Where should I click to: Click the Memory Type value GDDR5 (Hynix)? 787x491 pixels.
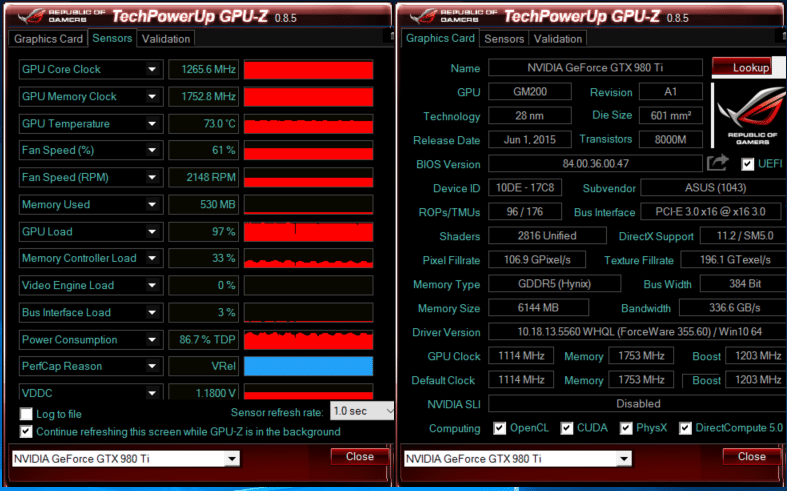click(555, 283)
